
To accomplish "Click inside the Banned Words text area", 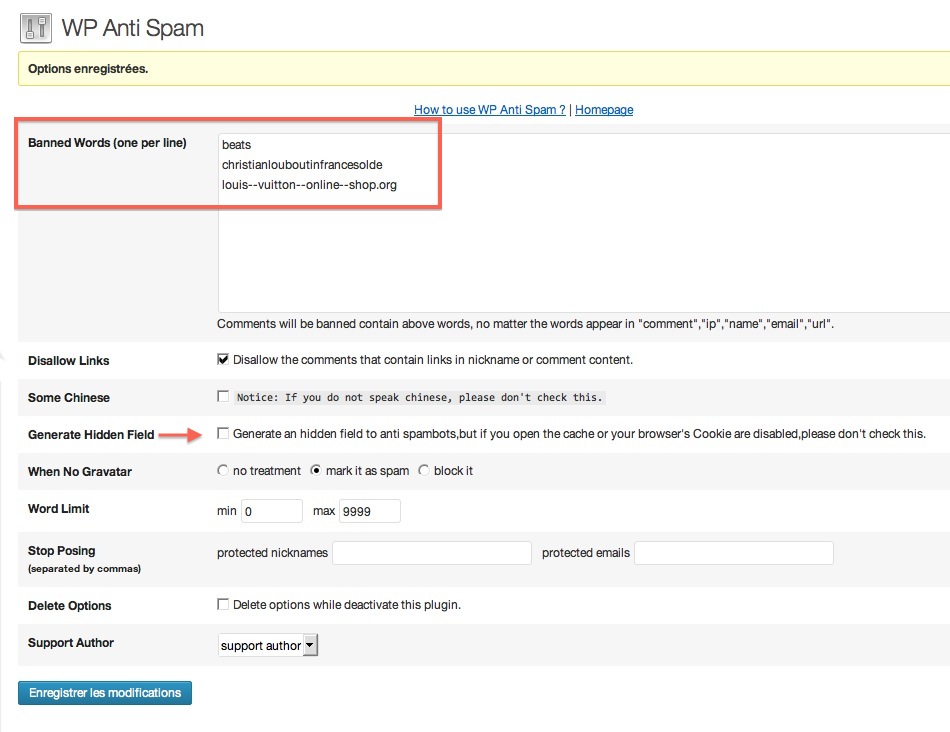I will coord(584,222).
